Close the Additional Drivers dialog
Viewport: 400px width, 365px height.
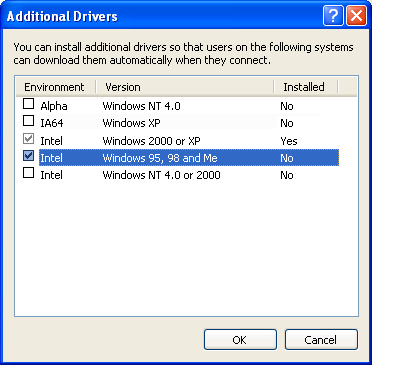click(x=356, y=15)
